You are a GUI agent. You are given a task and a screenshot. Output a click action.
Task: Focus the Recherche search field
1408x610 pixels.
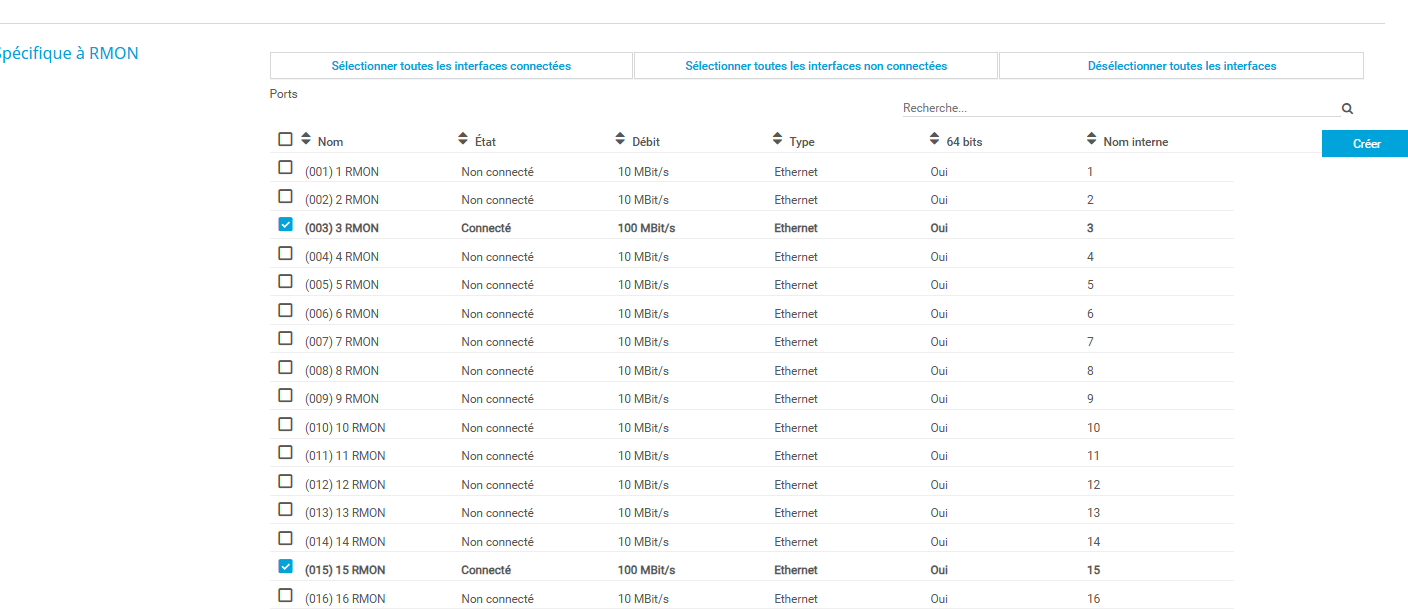click(1118, 108)
